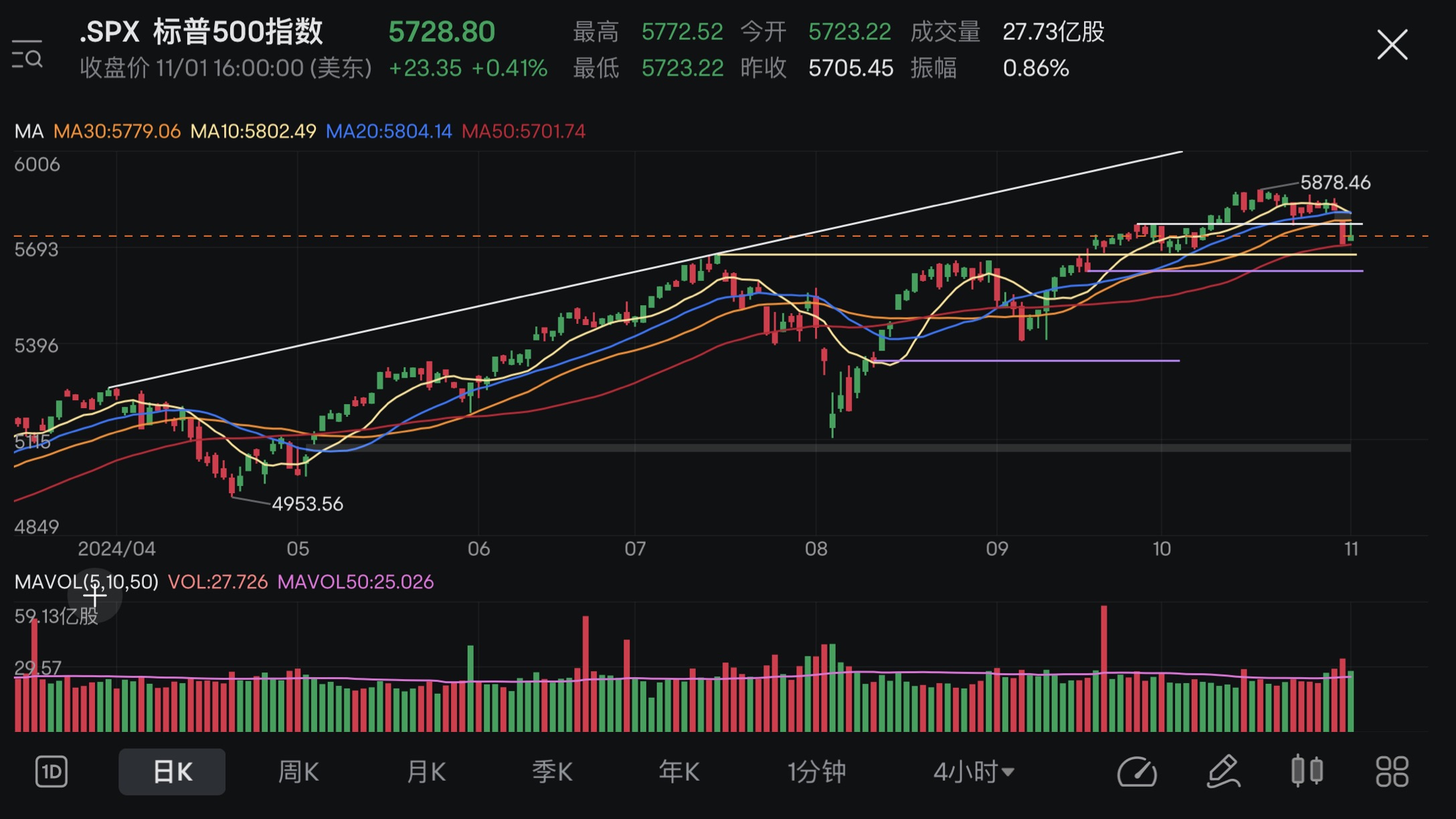Image resolution: width=1456 pixels, height=819 pixels.
Task: Open the MA indicator label settings
Action: (29, 131)
